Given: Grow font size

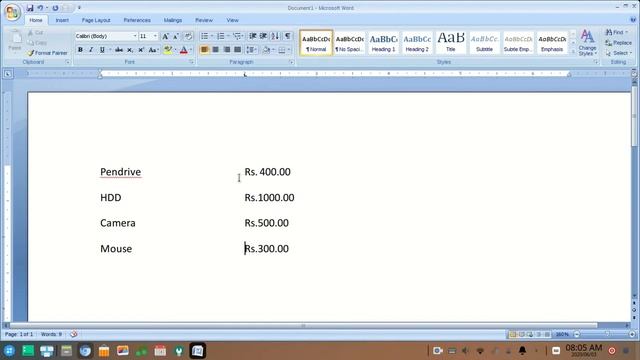Looking at the screenshot, I should click(165, 36).
